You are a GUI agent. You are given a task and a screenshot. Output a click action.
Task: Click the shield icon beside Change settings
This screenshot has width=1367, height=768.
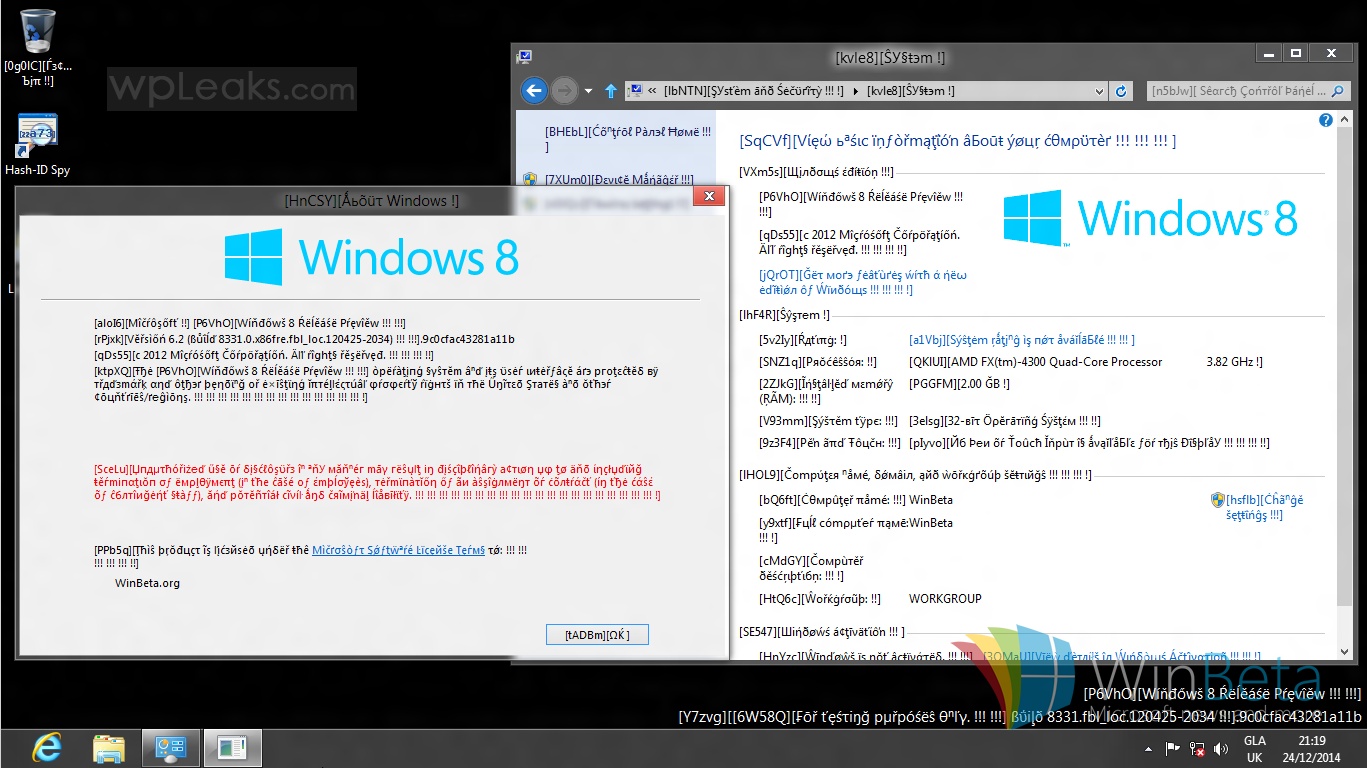coord(1218,500)
